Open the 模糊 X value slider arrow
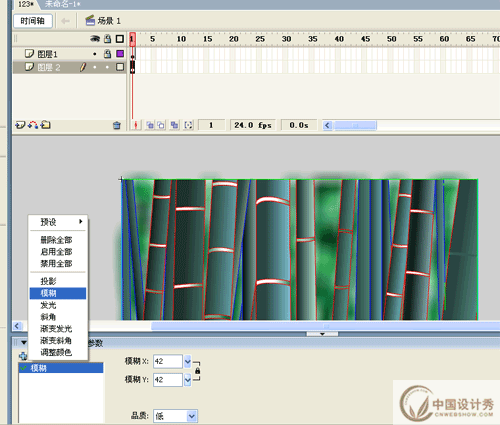This screenshot has width=500, height=425. point(188,361)
